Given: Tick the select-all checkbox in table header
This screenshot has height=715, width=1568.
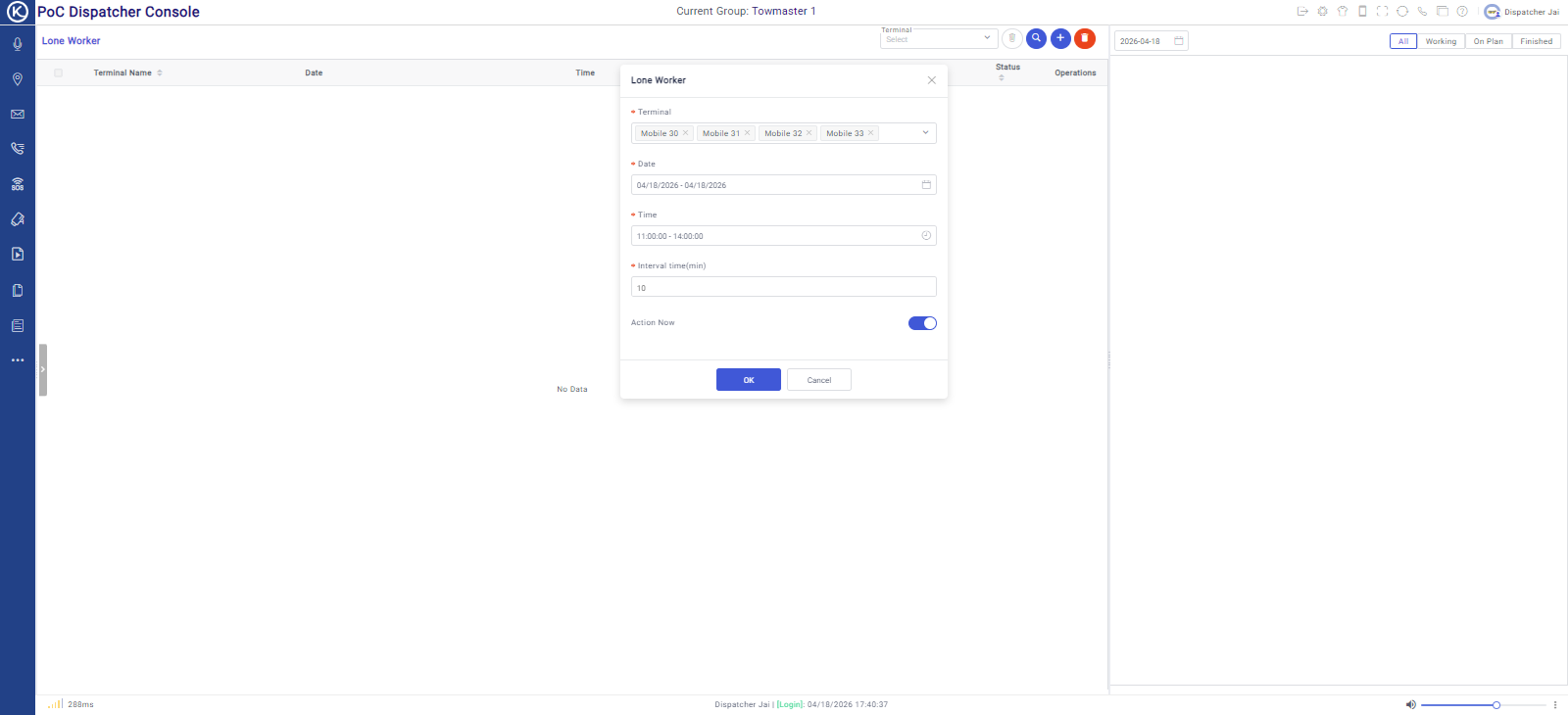Looking at the screenshot, I should point(59,72).
